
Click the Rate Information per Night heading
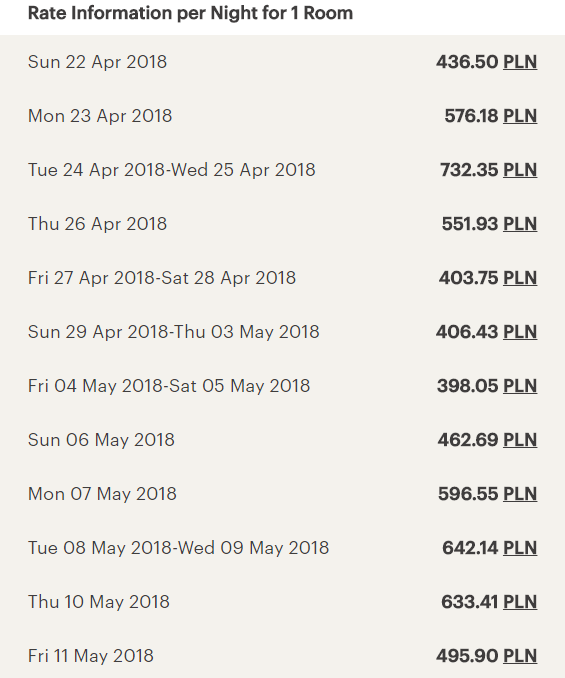190,13
